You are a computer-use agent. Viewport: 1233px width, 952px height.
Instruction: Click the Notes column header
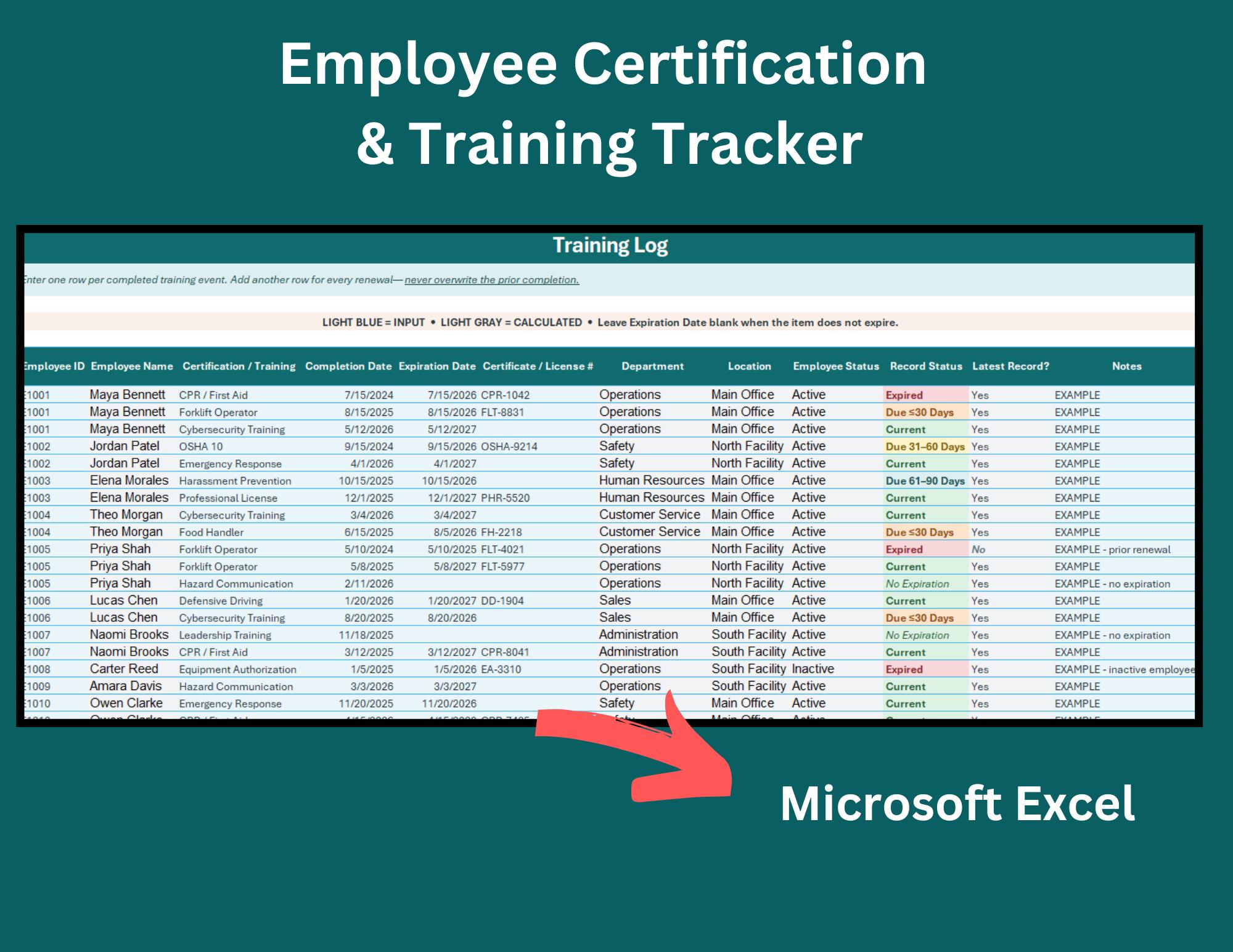coord(1127,366)
